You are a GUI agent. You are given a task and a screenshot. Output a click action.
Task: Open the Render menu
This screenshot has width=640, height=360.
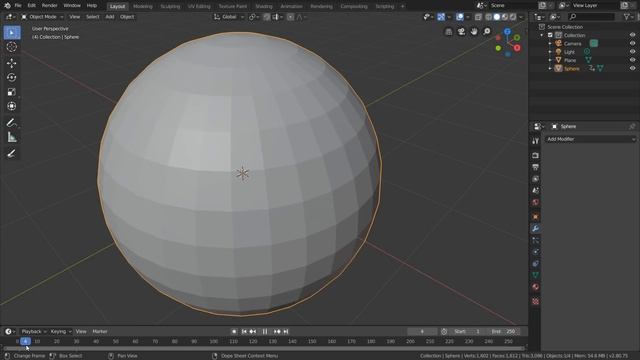(49, 6)
